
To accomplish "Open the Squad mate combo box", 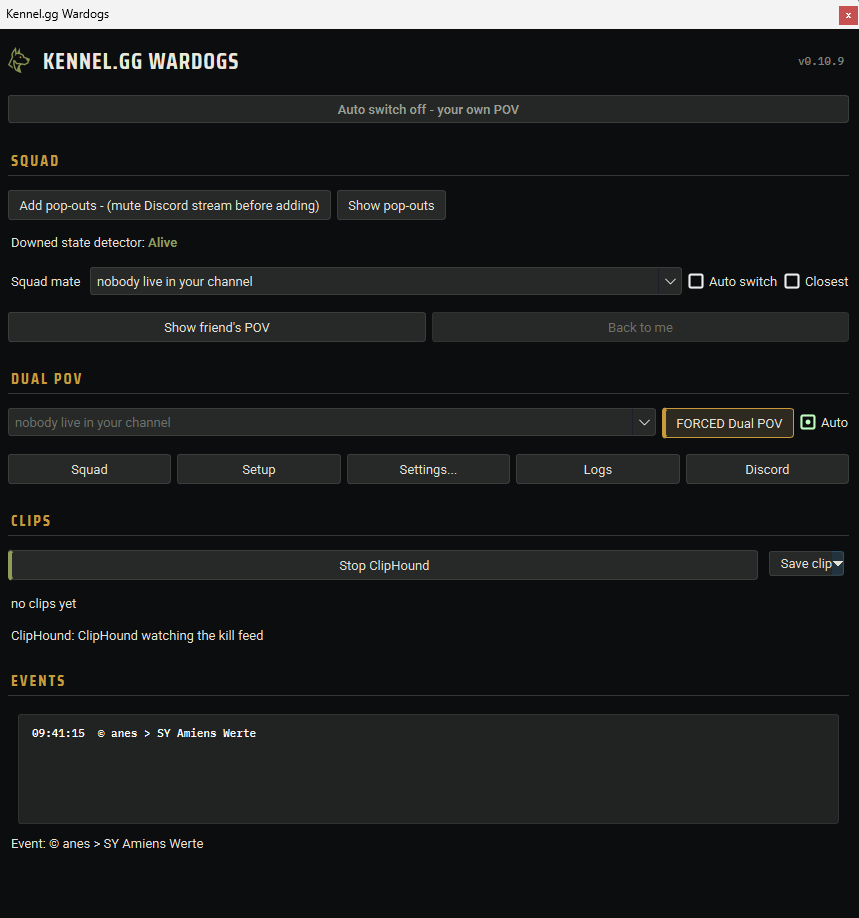I will point(385,282).
